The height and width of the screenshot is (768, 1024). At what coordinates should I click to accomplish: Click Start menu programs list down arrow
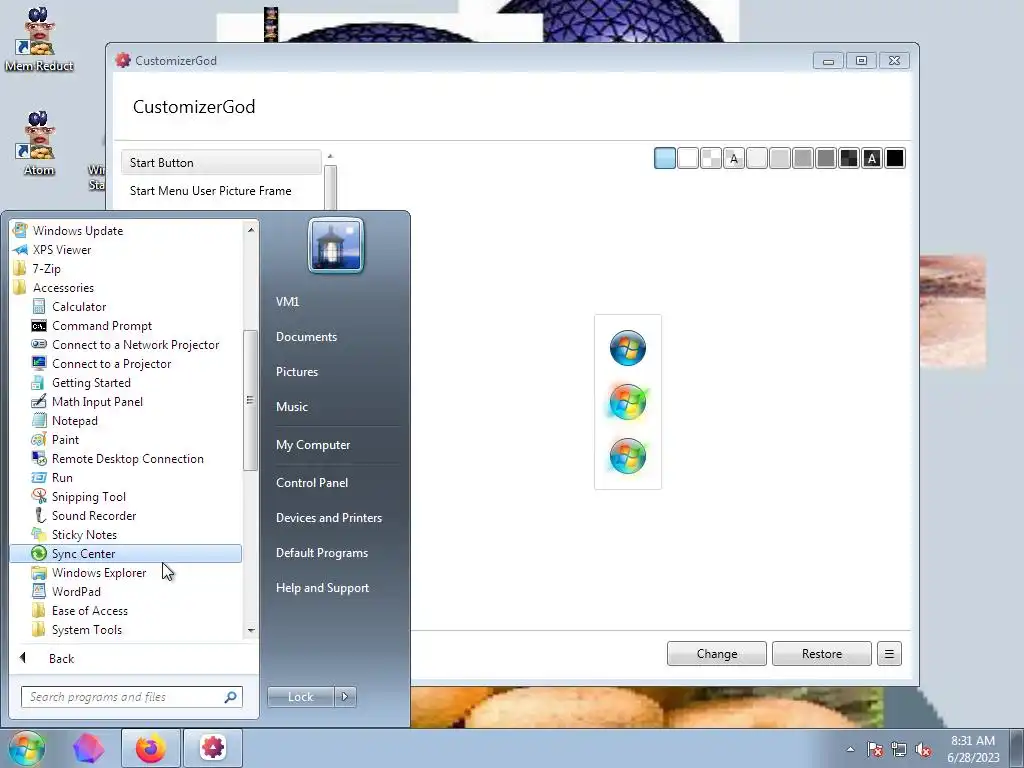[251, 630]
